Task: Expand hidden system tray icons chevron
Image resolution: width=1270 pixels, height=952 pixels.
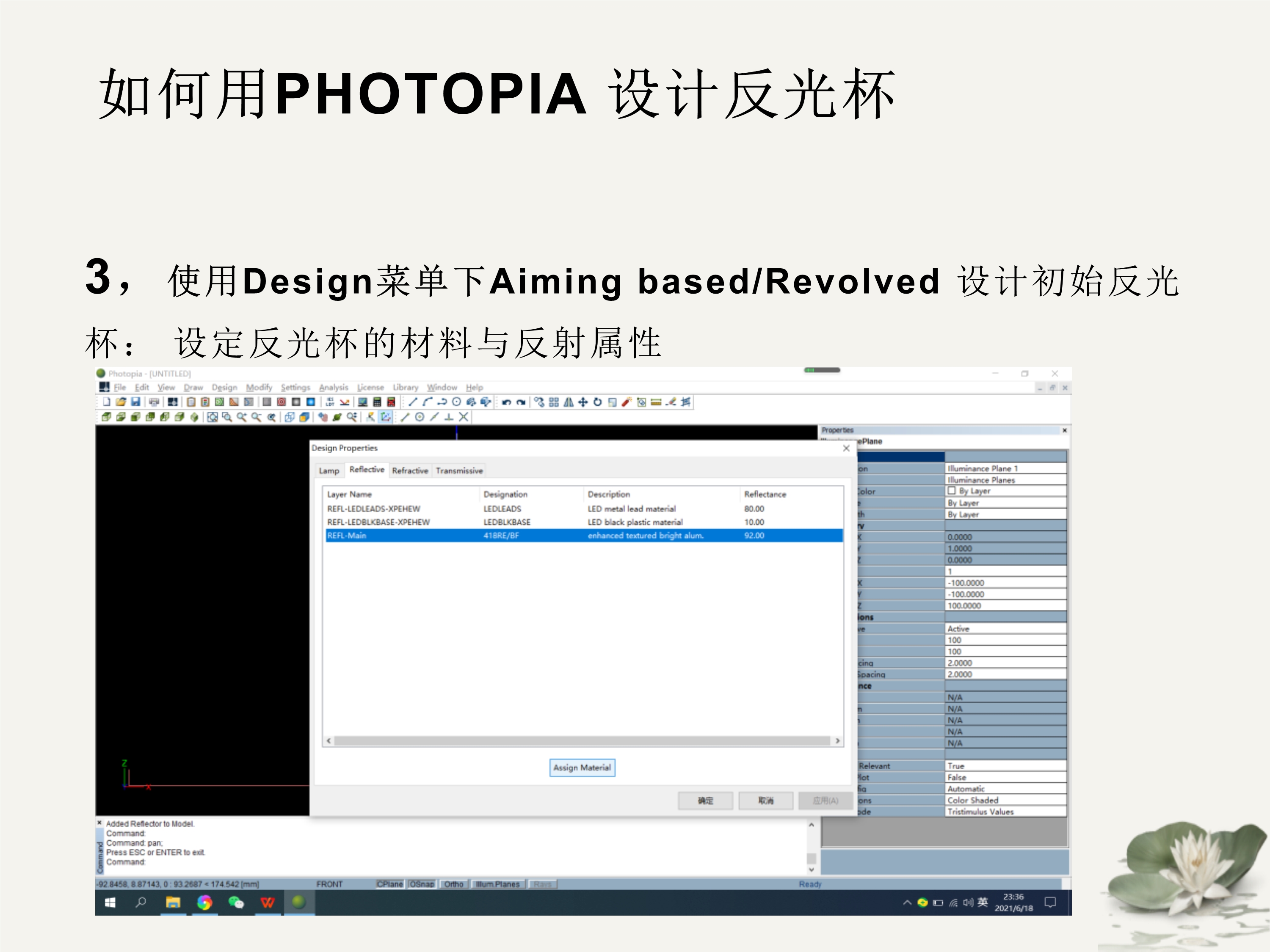Action: pos(907,902)
